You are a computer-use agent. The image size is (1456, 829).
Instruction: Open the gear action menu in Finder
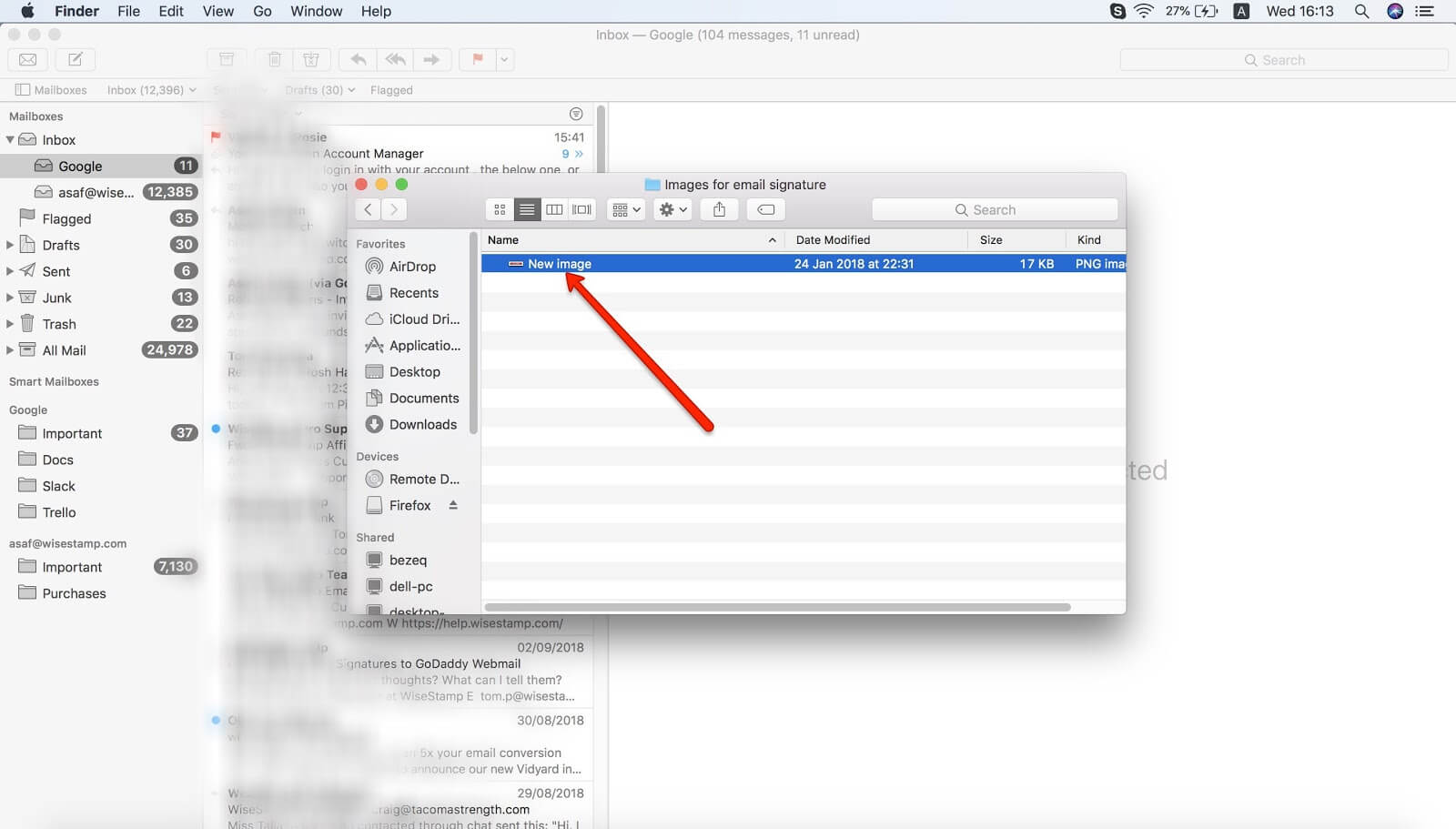point(672,209)
